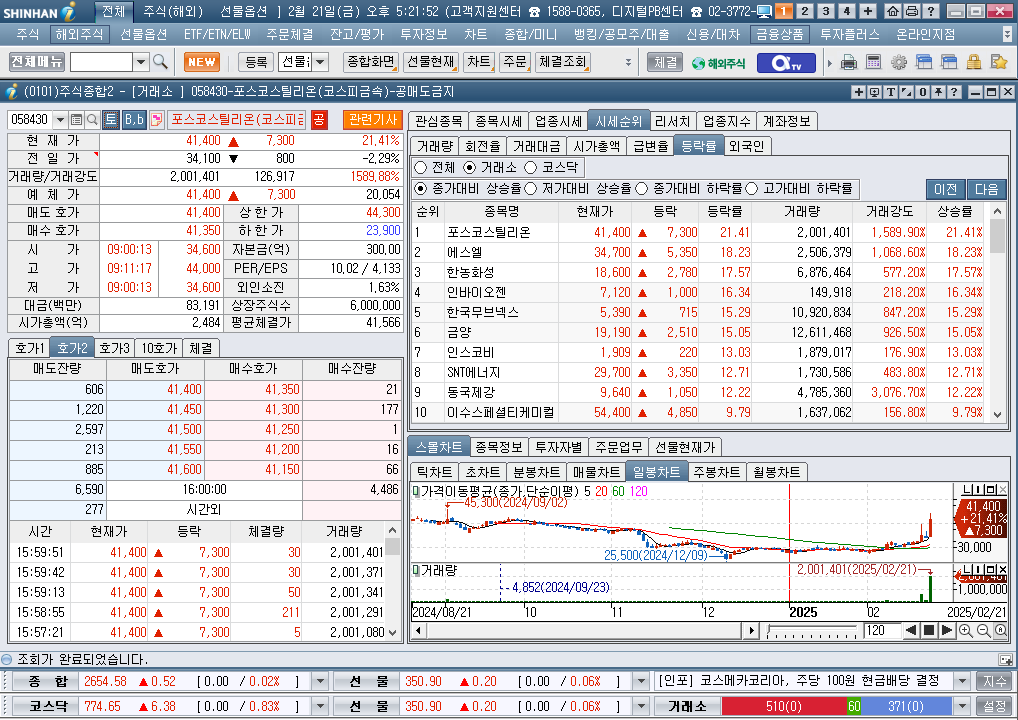Viewport: 1018px width, 720px height.
Task: Switch to the 투자자별 tab
Action: pyautogui.click(x=558, y=447)
